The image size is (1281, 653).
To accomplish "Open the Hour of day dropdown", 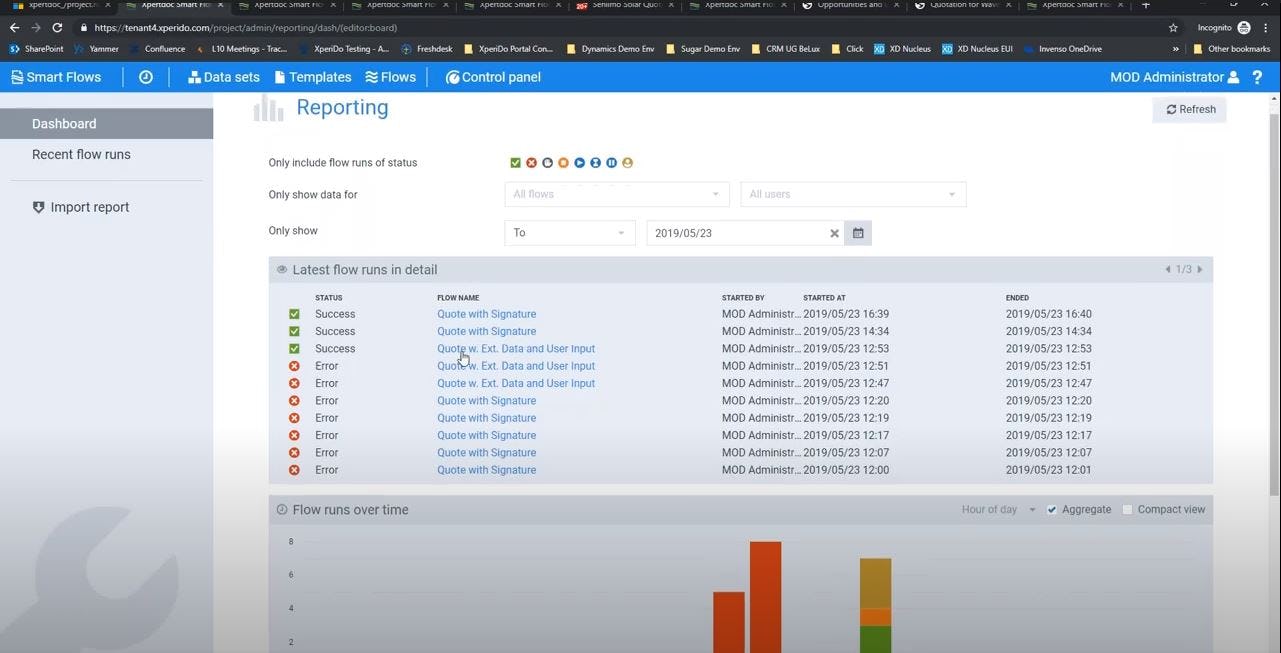I will pyautogui.click(x=998, y=510).
